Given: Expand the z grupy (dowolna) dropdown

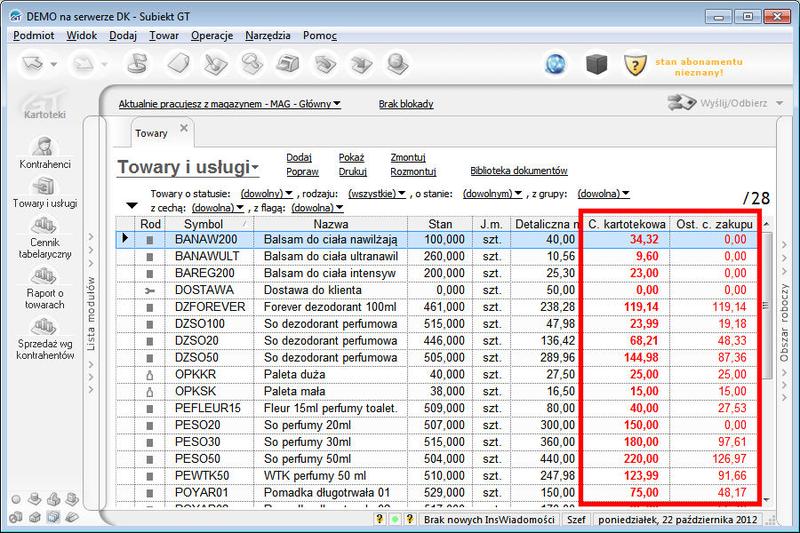Looking at the screenshot, I should 603,193.
